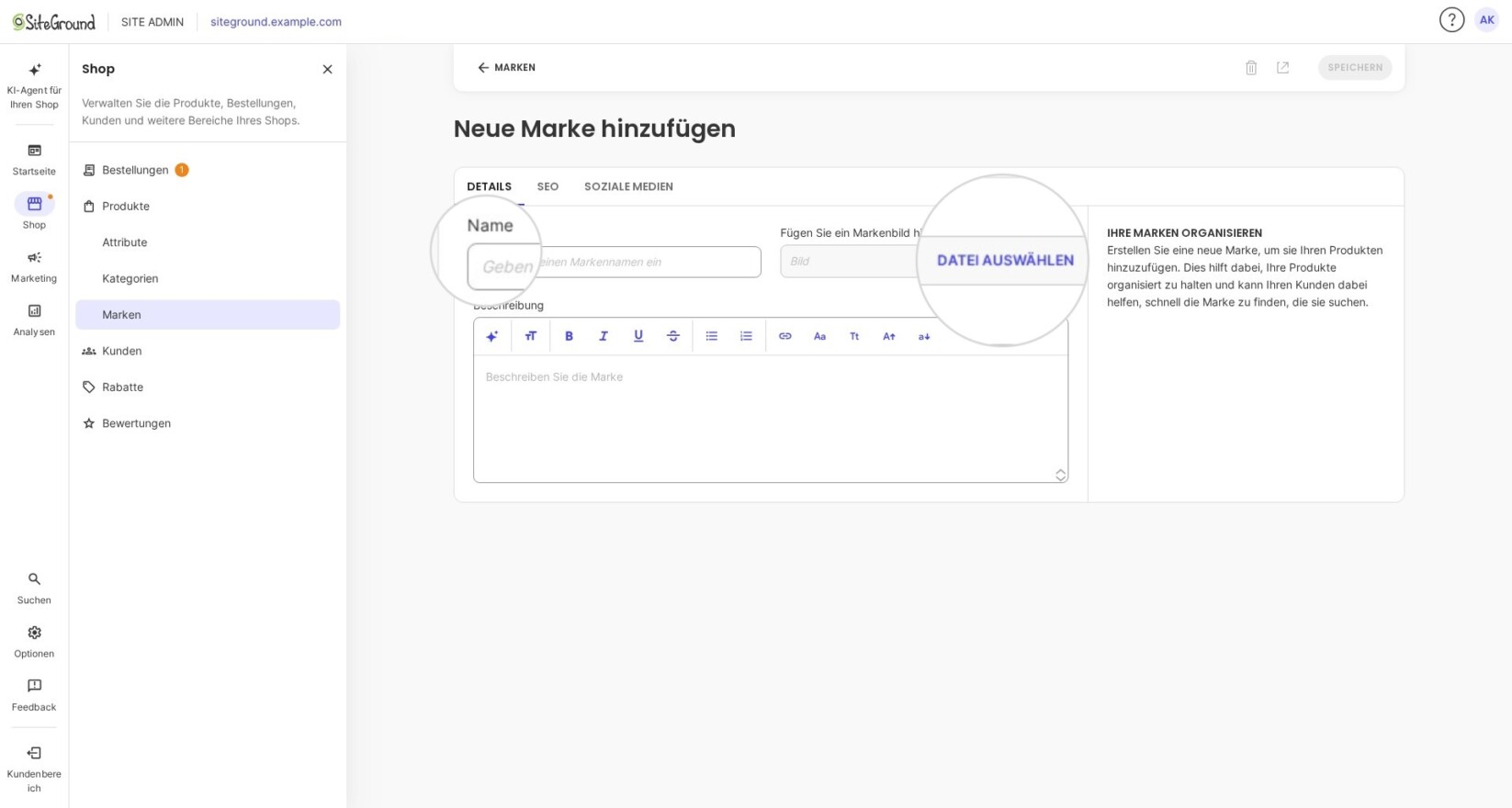Screen dimensions: 1512x808
Task: Switch to the Soziale Medien tab
Action: point(628,186)
